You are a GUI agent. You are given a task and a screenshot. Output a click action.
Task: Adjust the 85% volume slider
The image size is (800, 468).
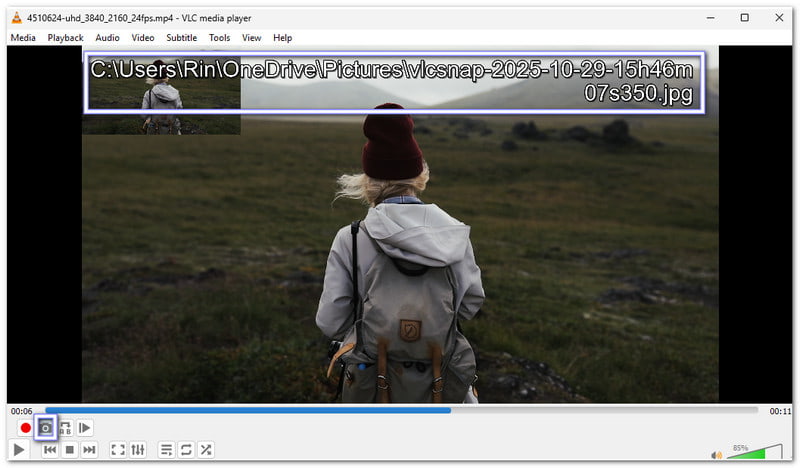755,453
